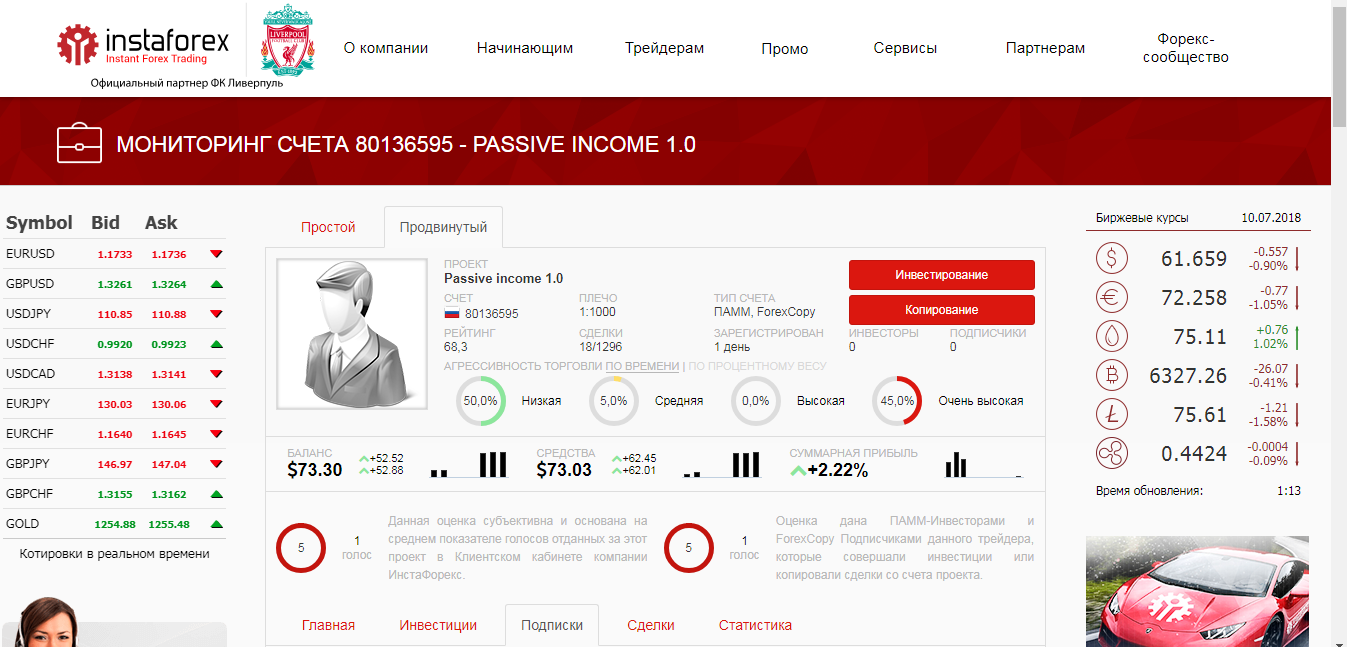Switch to the Простой tab

[x=328, y=227]
